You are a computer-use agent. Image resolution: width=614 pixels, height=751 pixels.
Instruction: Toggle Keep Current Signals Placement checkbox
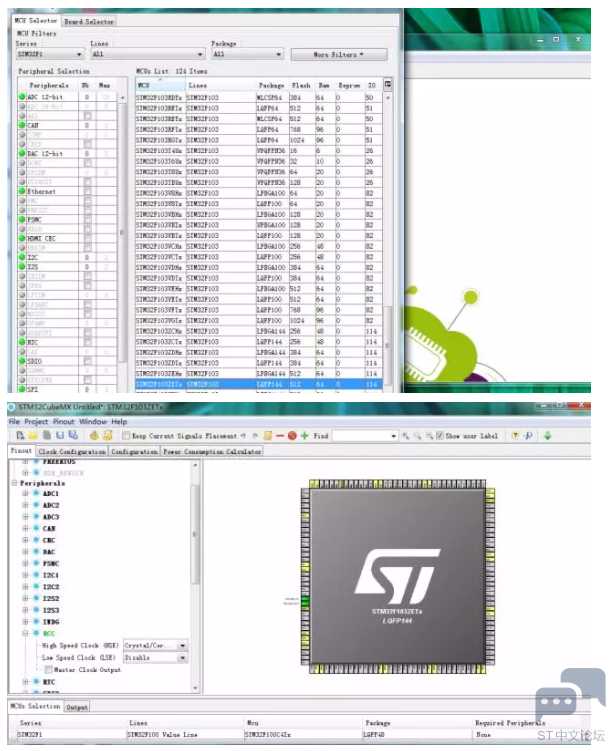(126, 436)
